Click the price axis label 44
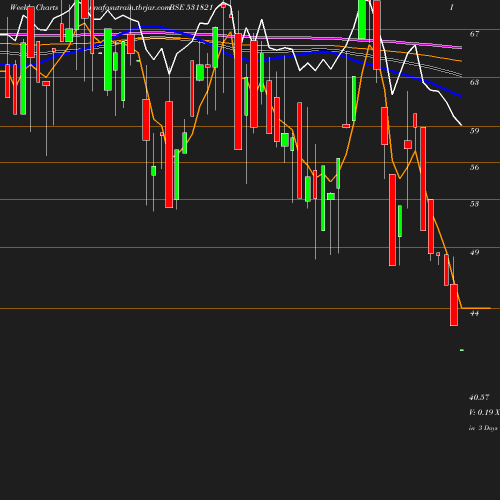500x500 pixels. [474, 313]
